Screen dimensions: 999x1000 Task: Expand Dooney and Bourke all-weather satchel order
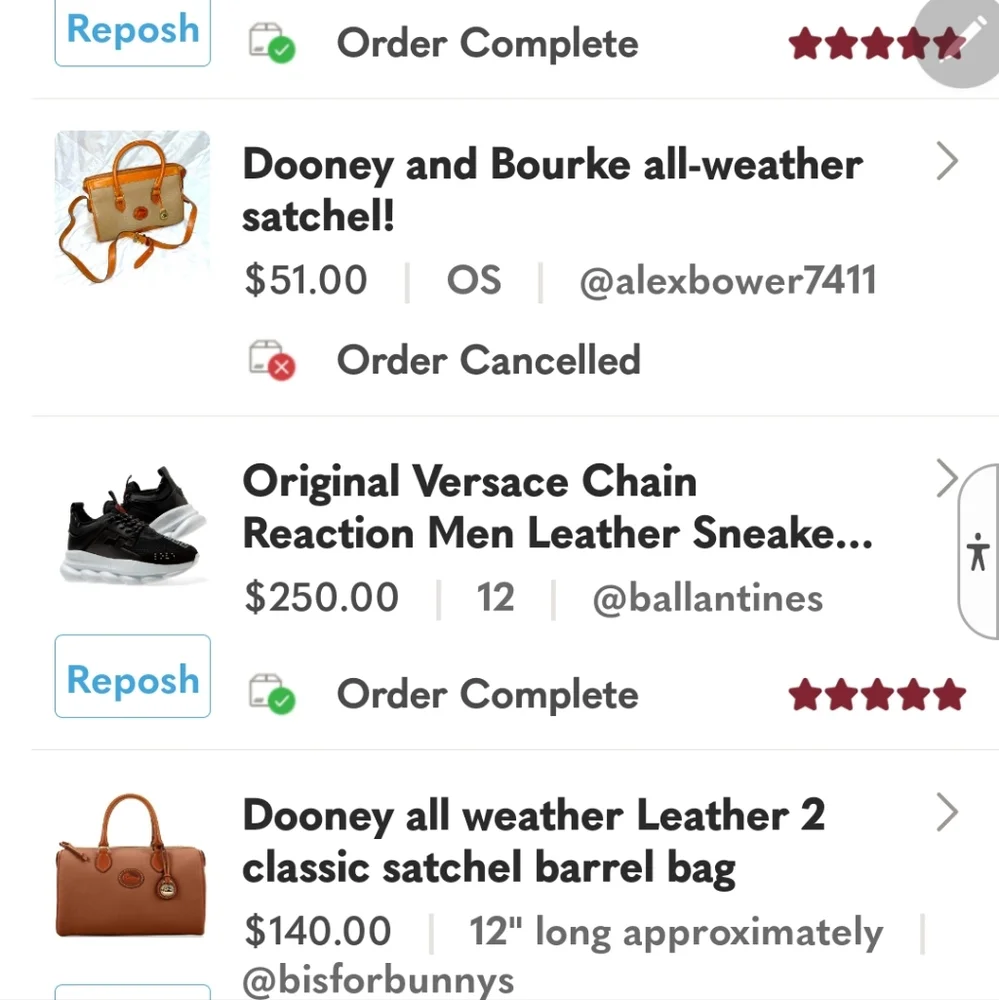pos(946,162)
